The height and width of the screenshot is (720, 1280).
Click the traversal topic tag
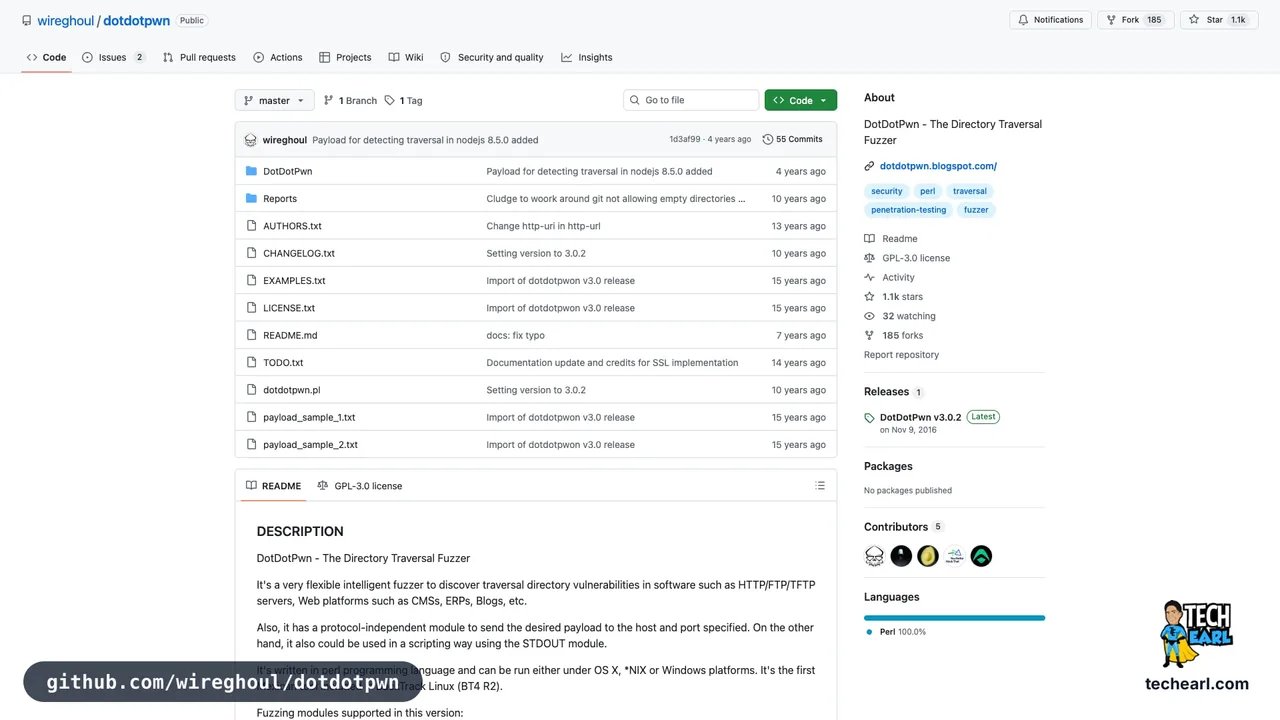click(969, 191)
